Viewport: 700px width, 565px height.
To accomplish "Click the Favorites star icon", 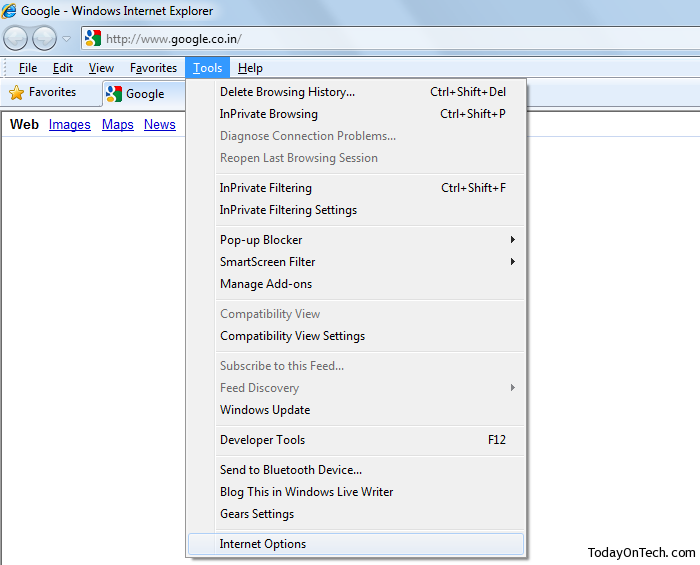I will [17, 93].
